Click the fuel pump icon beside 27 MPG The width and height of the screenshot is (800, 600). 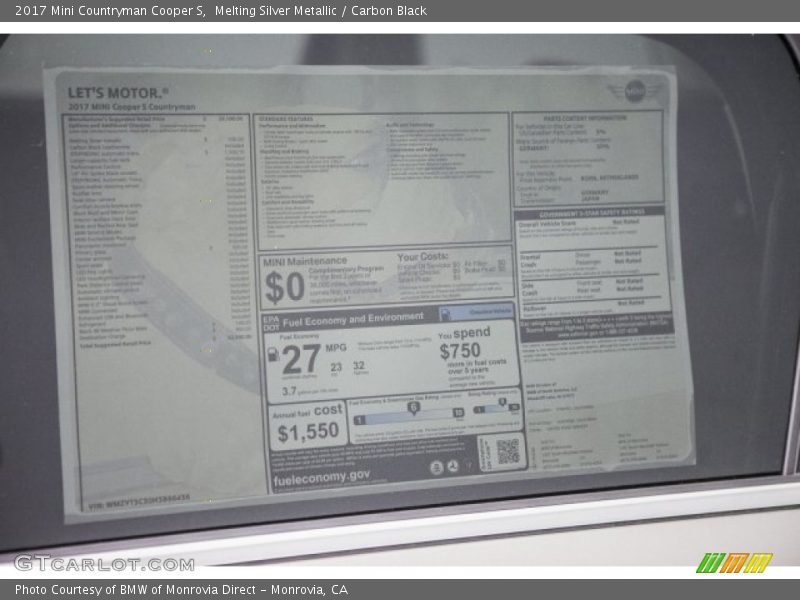[x=272, y=355]
